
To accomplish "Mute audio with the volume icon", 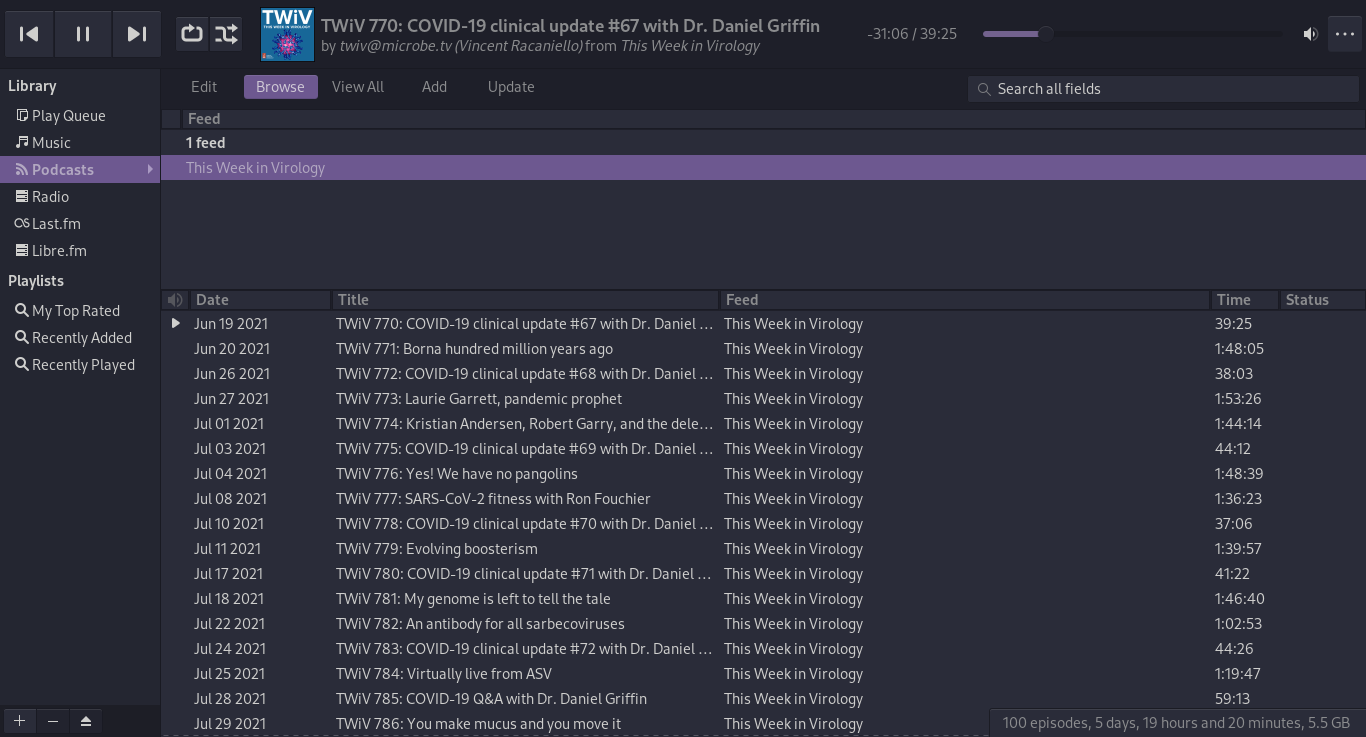I will pyautogui.click(x=1310, y=34).
